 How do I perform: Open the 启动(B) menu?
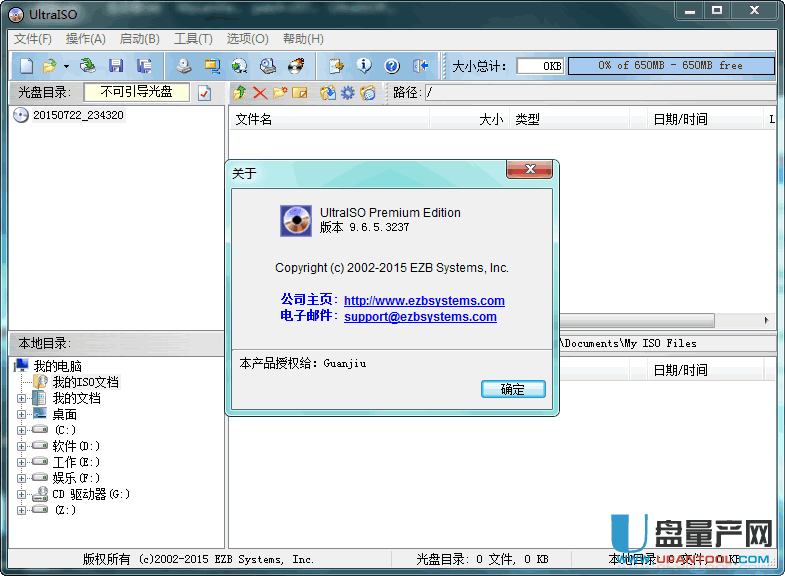click(x=139, y=39)
